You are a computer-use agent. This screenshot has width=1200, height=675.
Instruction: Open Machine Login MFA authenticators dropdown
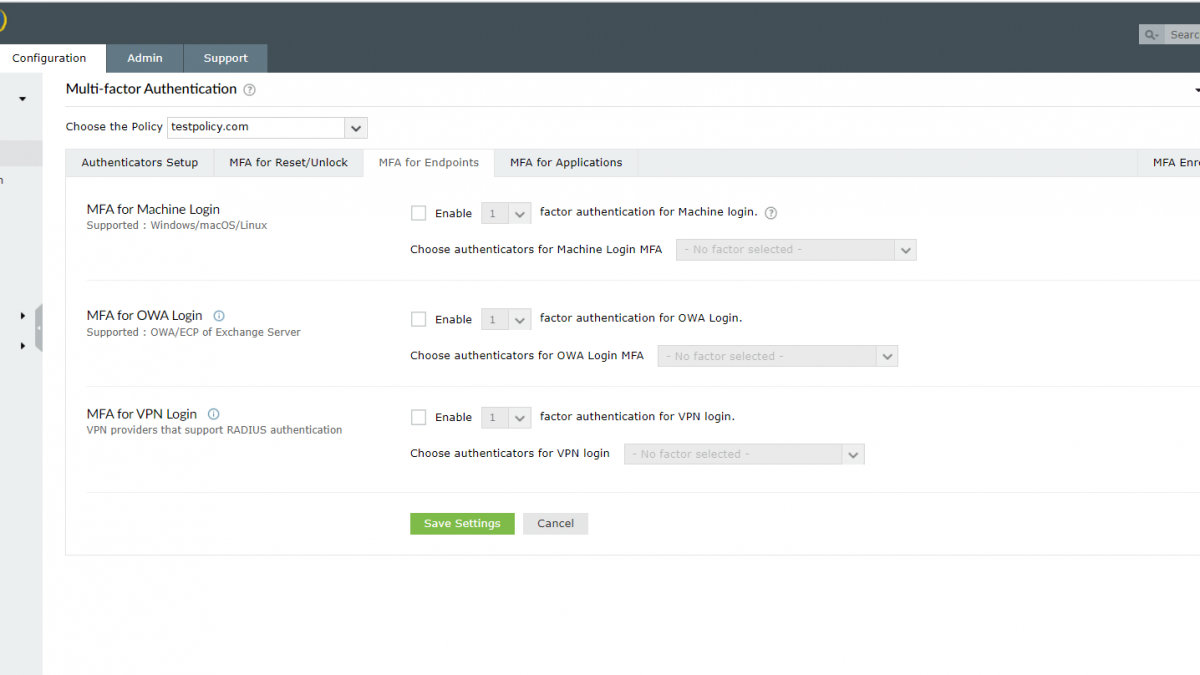coord(796,250)
